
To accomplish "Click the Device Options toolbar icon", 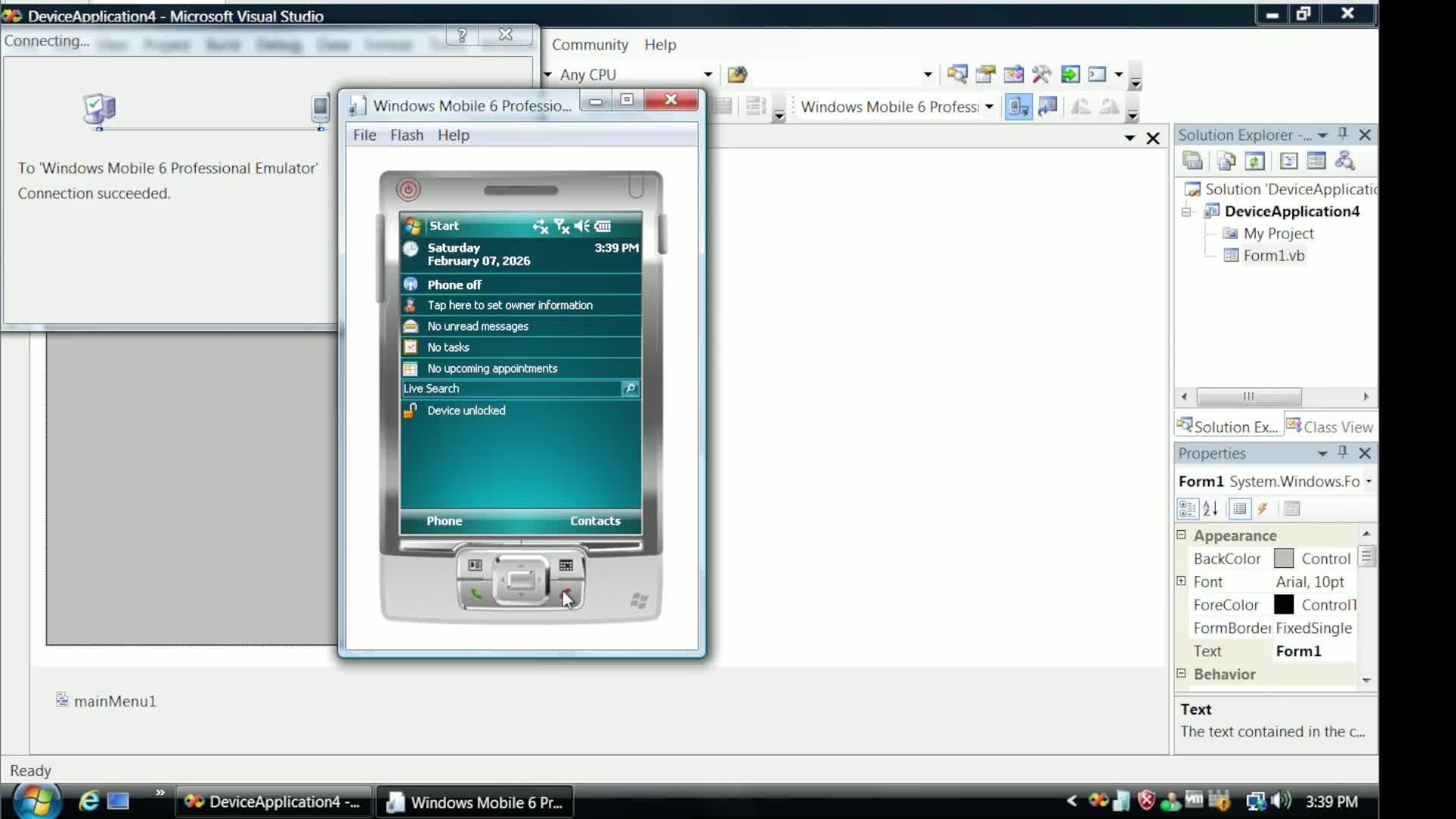I will point(1048,107).
